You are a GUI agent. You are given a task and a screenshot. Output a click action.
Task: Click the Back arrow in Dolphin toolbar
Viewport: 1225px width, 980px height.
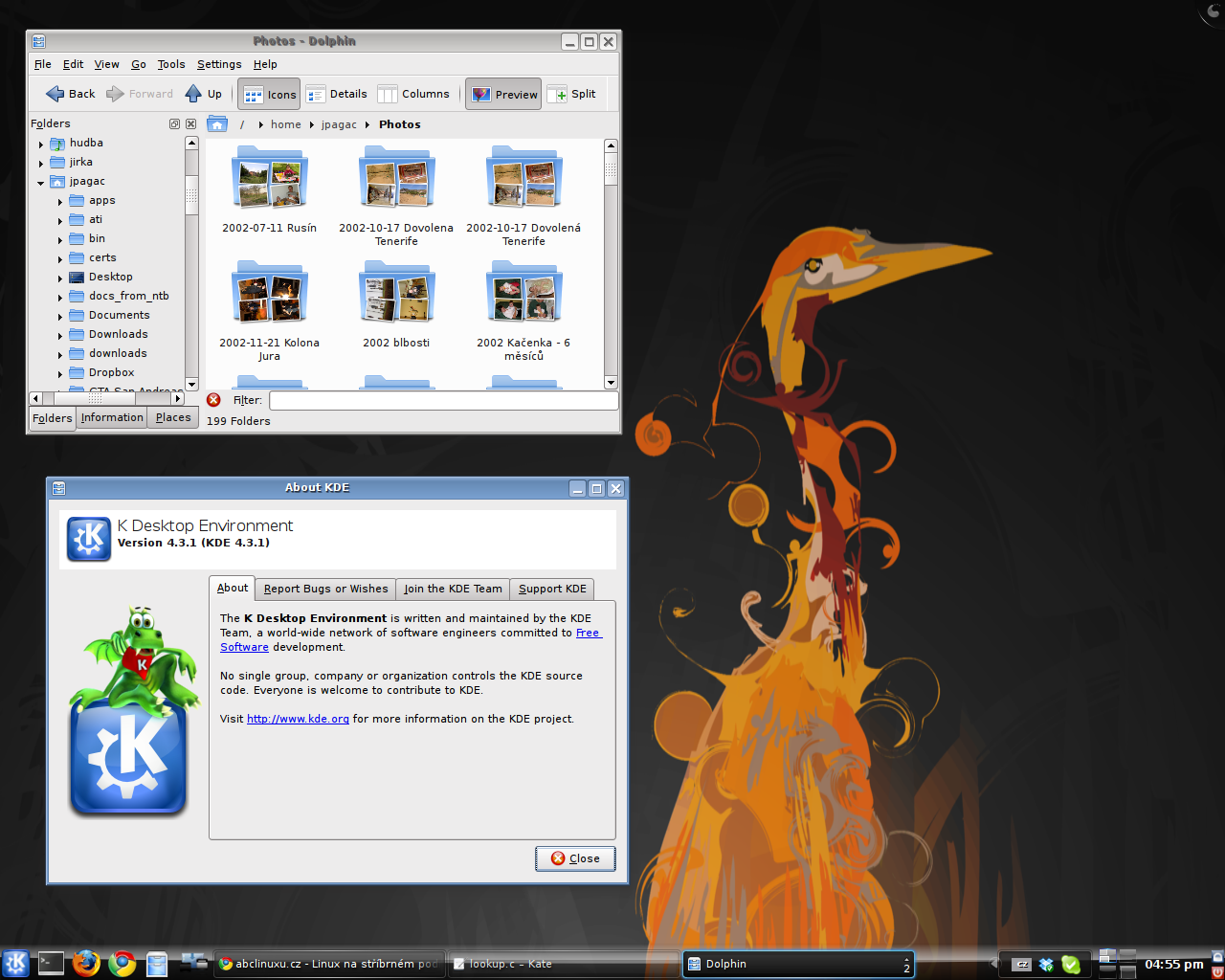70,94
